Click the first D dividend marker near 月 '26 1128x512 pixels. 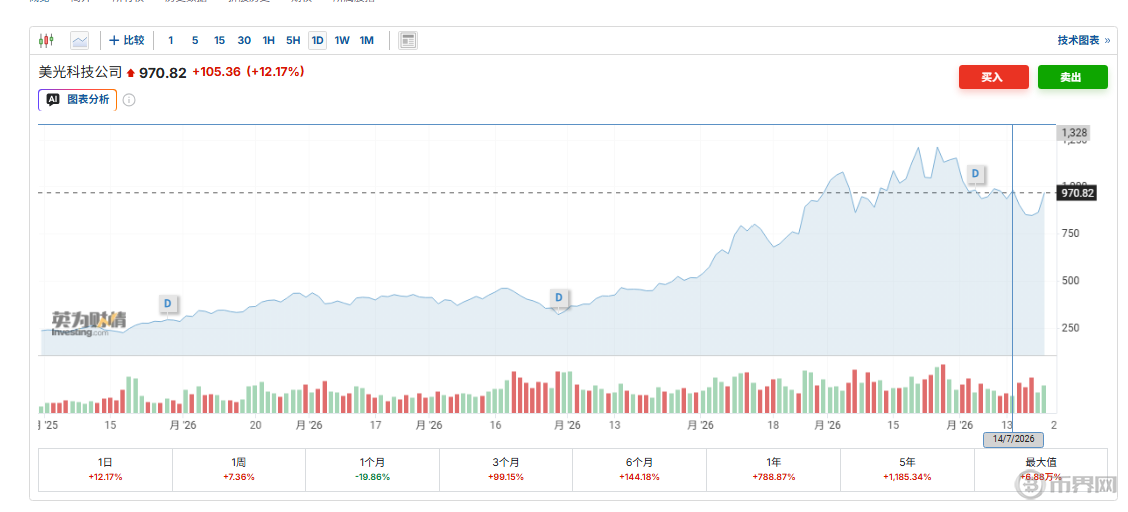[168, 304]
